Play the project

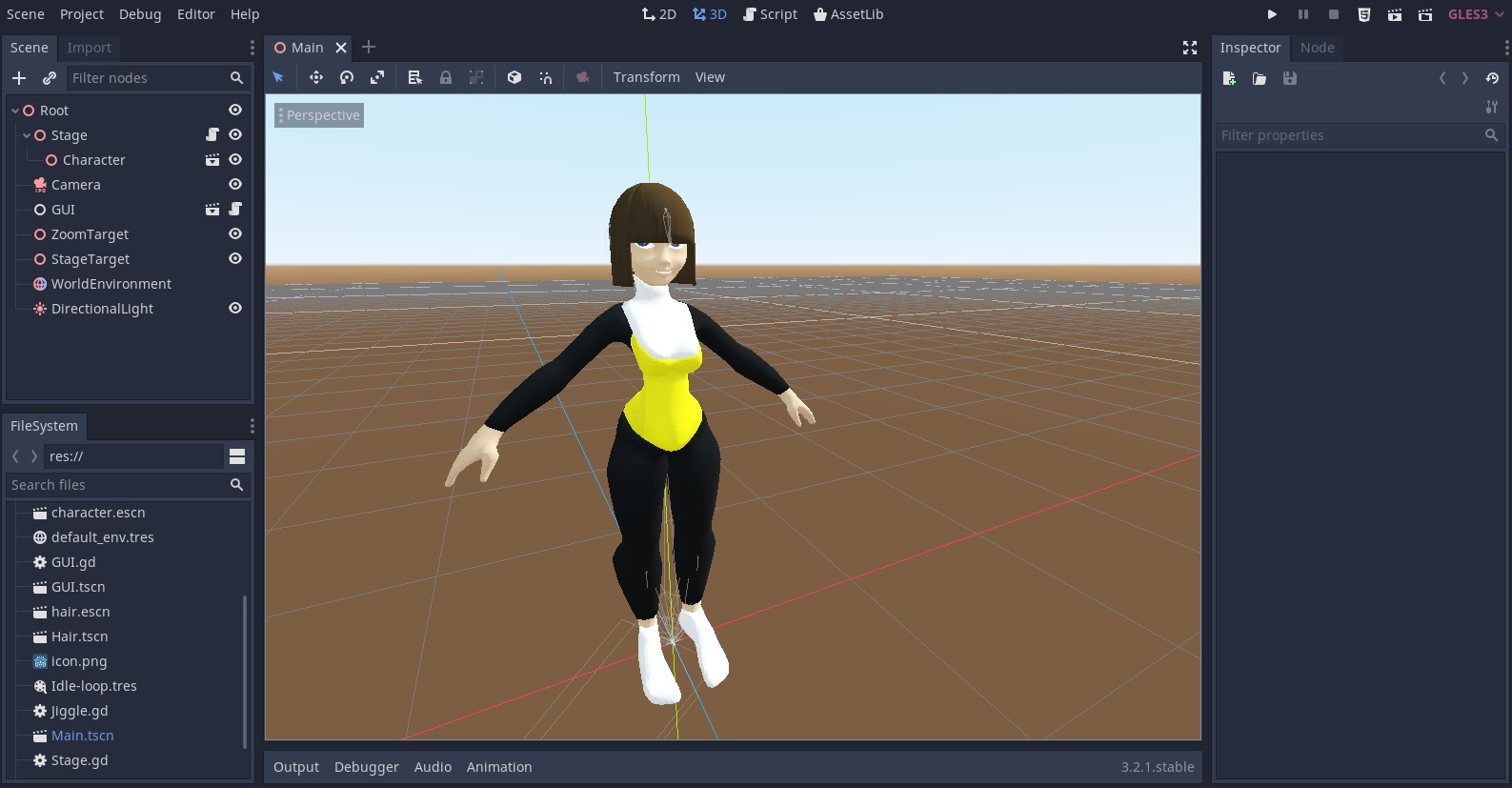pos(1272,14)
